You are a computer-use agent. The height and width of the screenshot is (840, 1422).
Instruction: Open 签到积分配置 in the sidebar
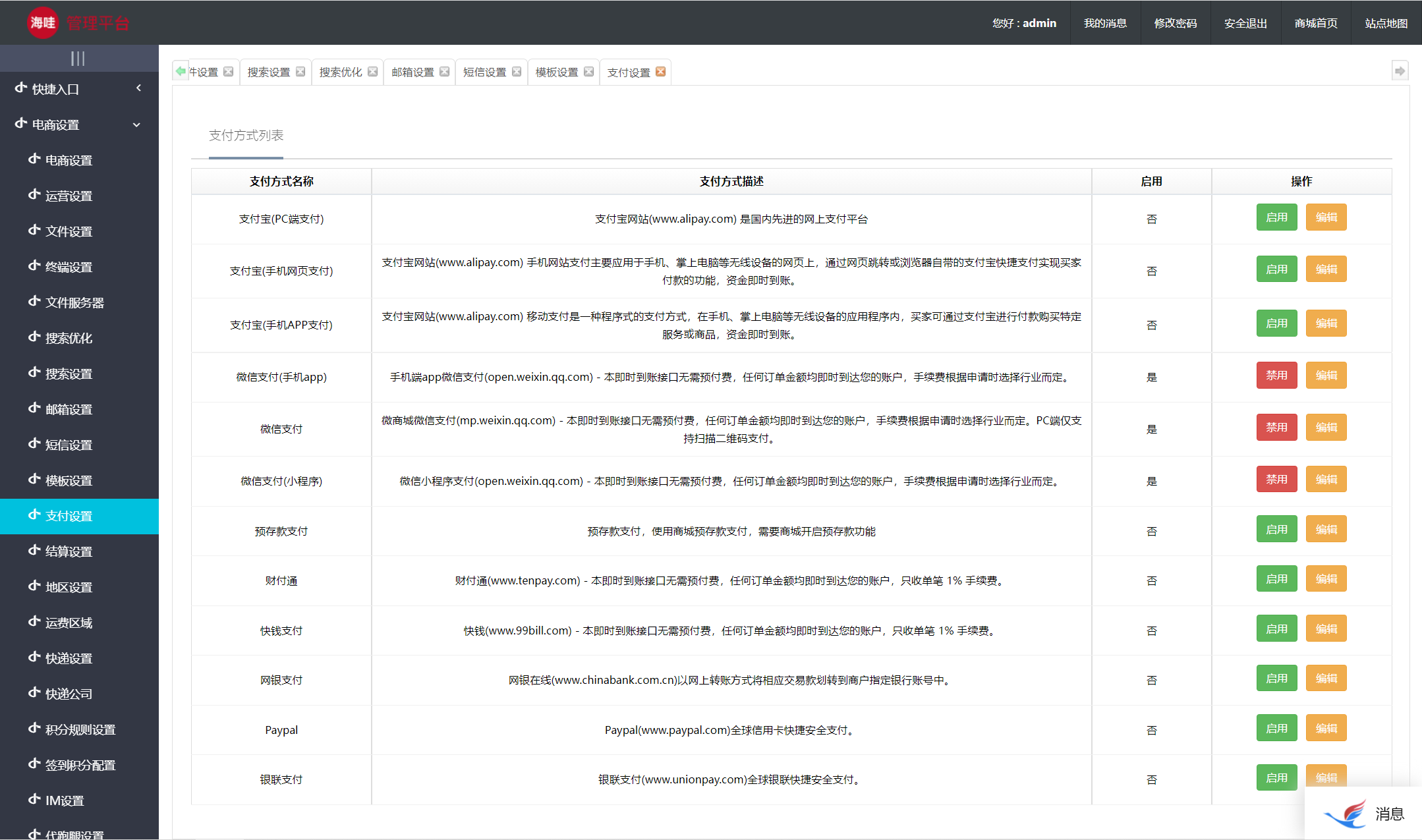tap(79, 765)
